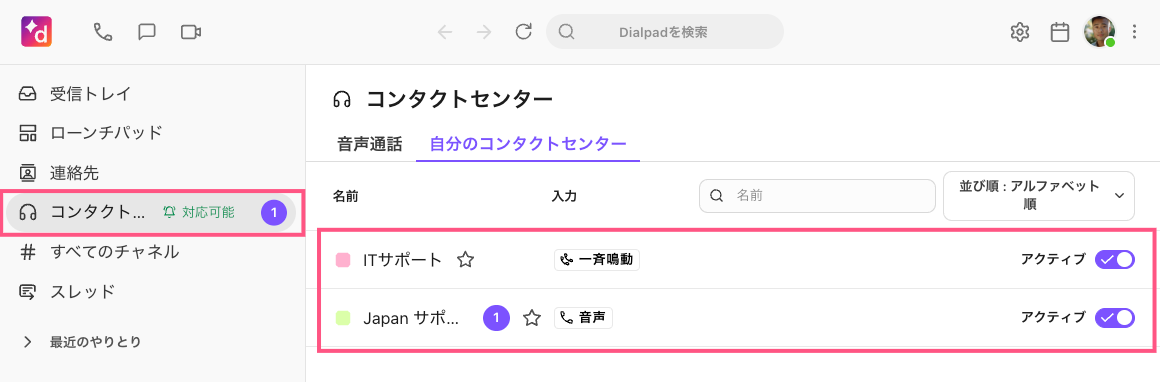Click the phone icon in the 一斉鳴動 tag
The image size is (1160, 382).
(567, 260)
